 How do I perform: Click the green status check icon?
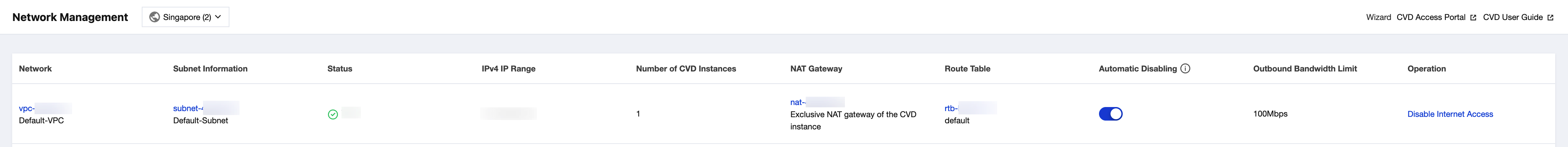pyautogui.click(x=333, y=114)
